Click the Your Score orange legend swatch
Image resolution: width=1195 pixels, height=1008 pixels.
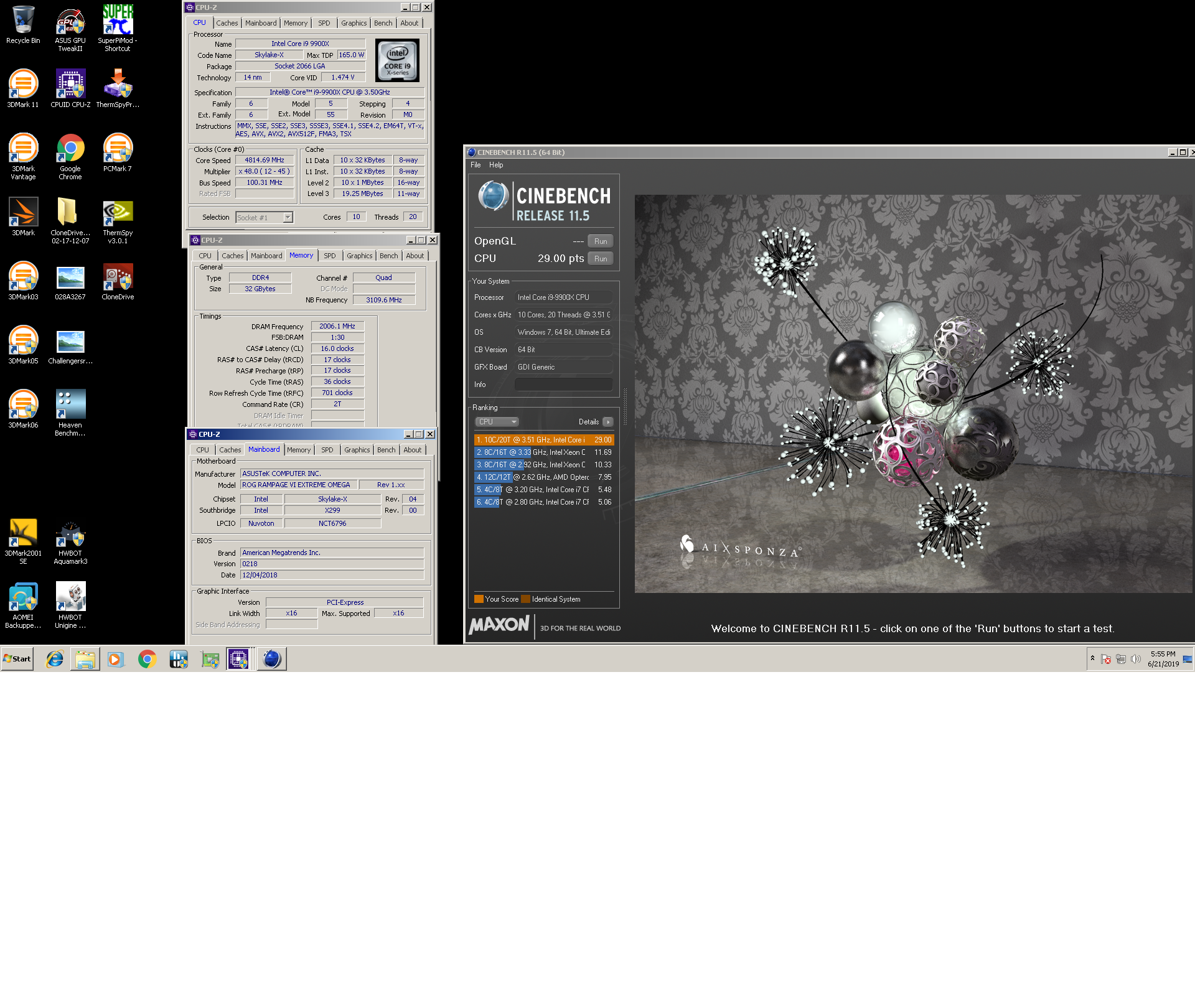479,599
